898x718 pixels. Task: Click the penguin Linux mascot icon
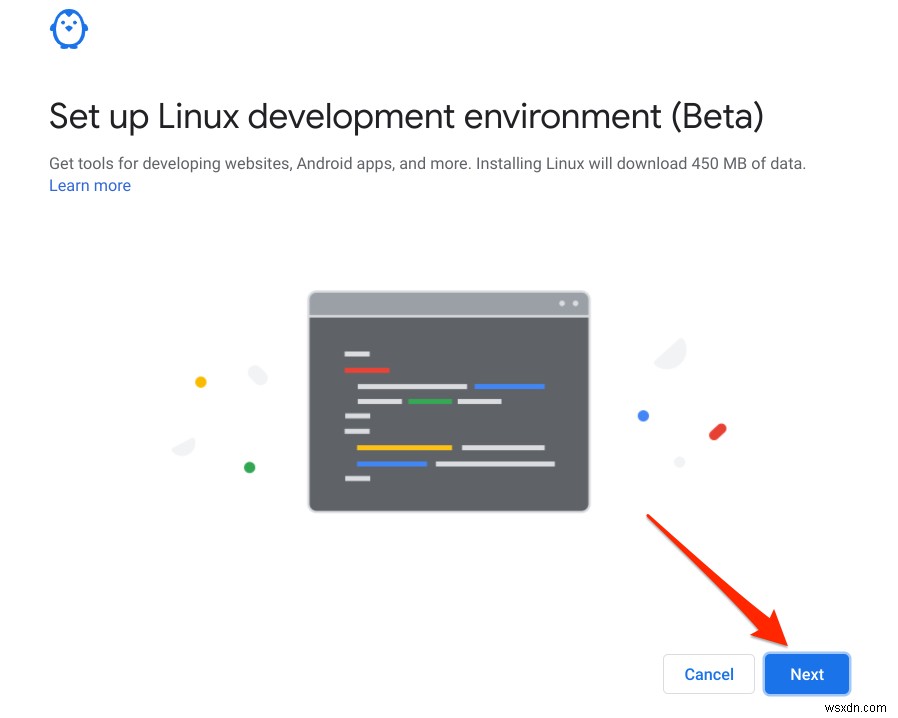point(68,29)
